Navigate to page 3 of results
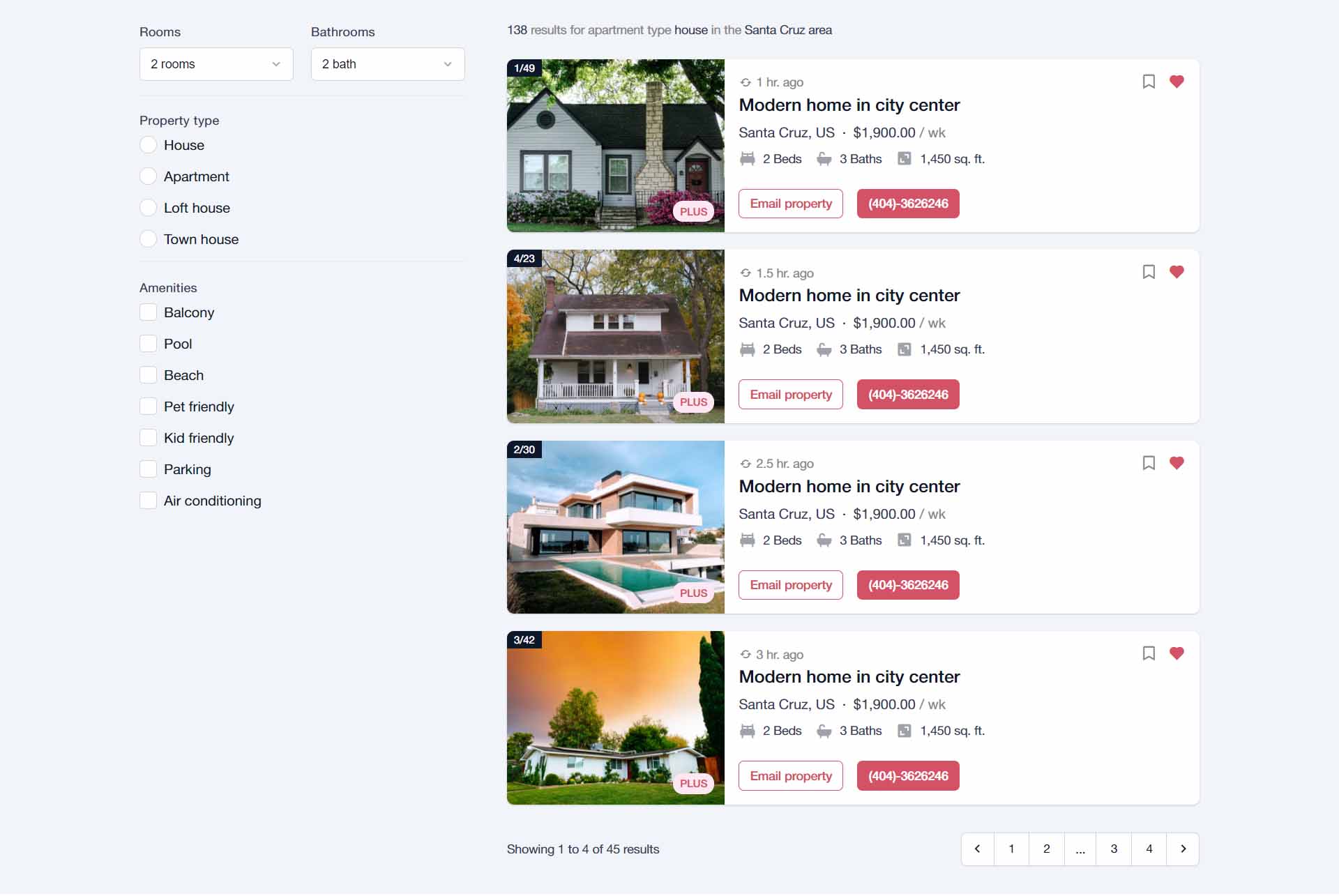The width and height of the screenshot is (1339, 896). coord(1113,849)
